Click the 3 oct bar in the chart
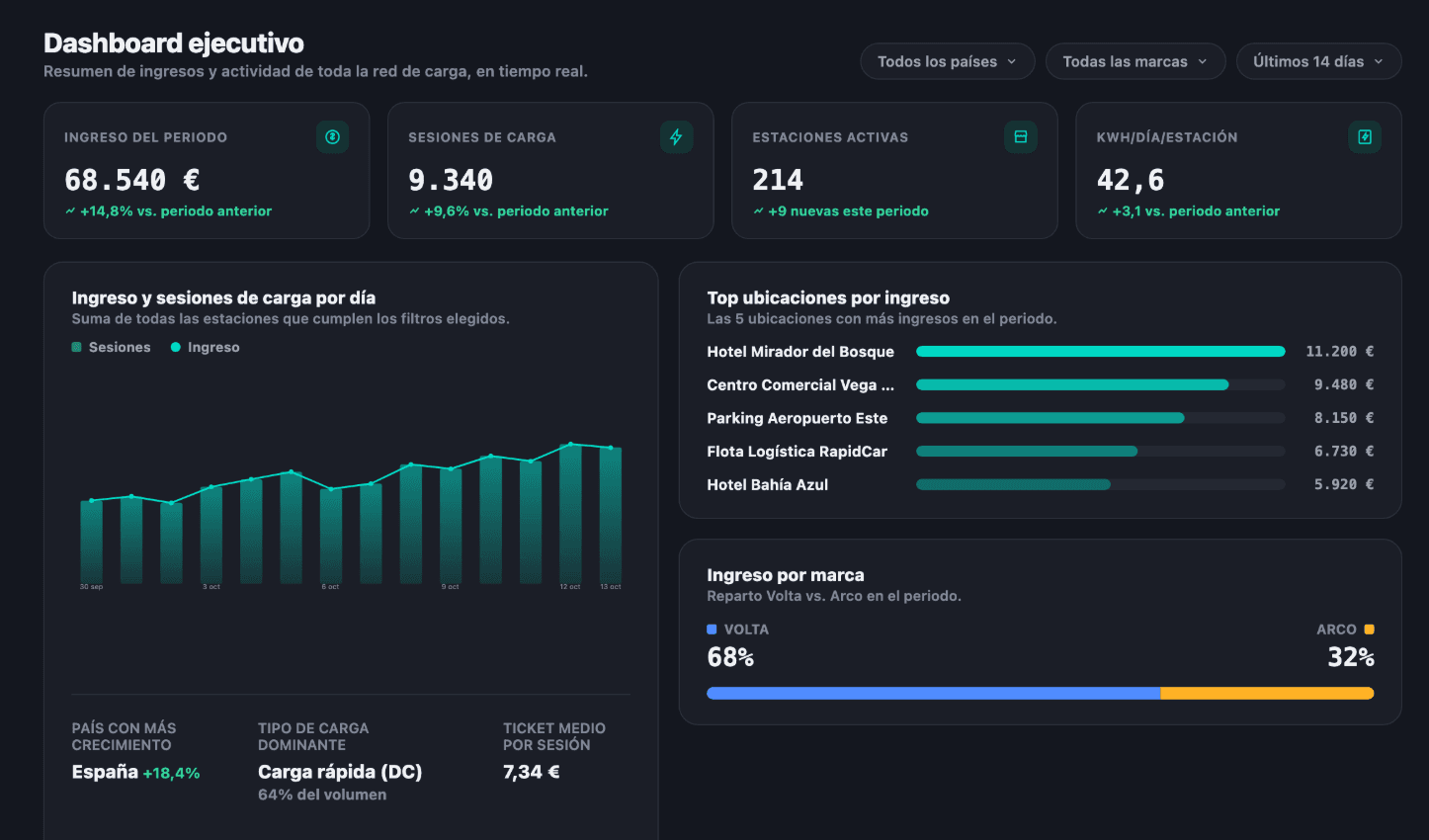 (x=211, y=535)
